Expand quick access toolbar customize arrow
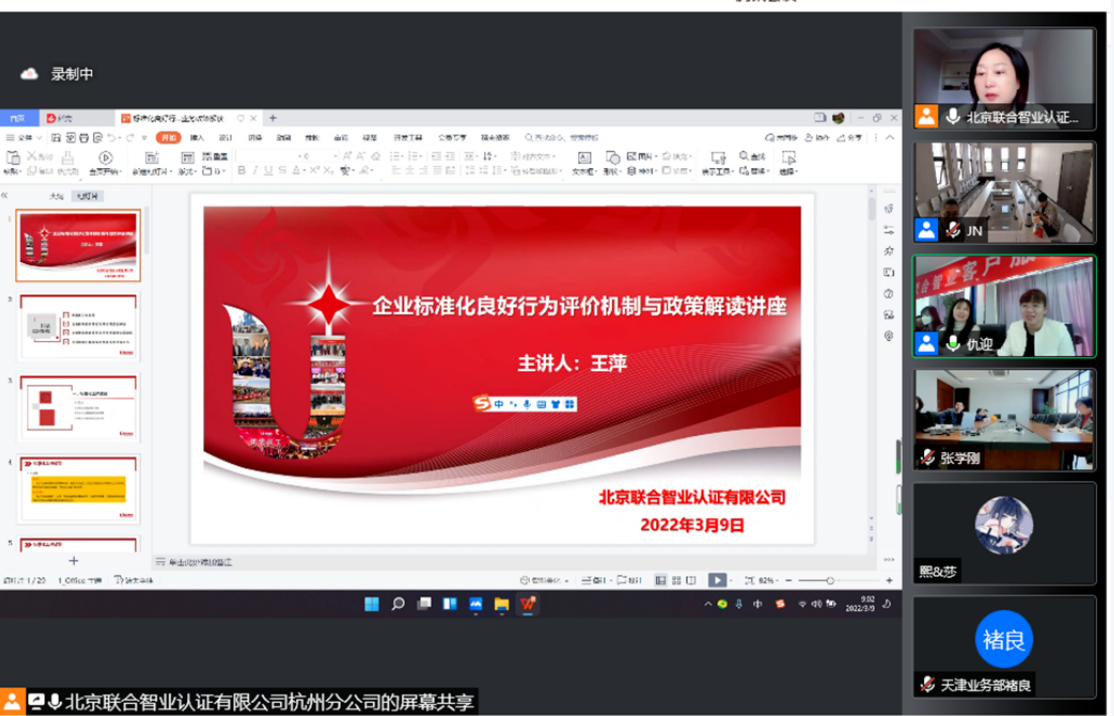 click(x=144, y=138)
